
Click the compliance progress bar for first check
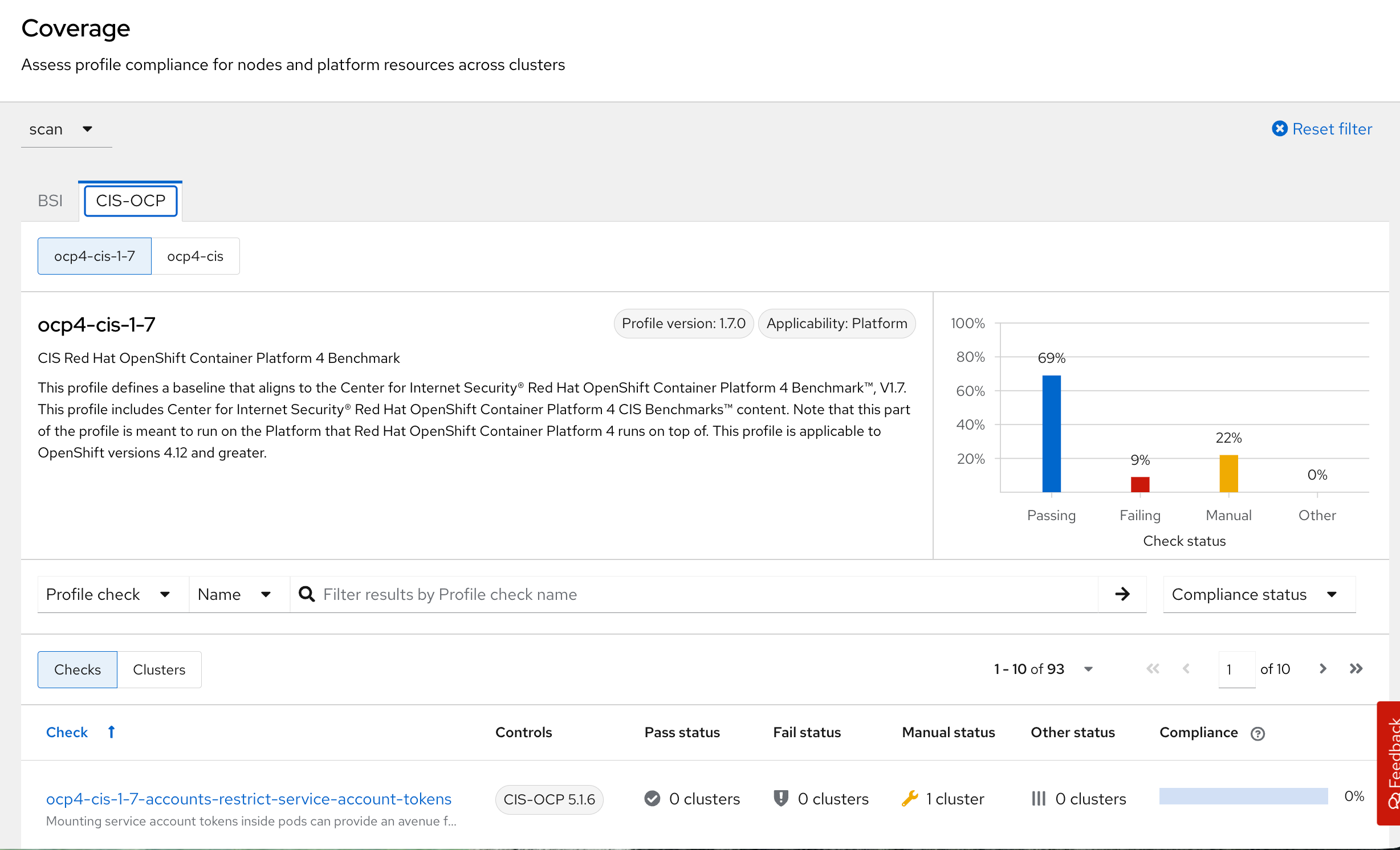1243,796
